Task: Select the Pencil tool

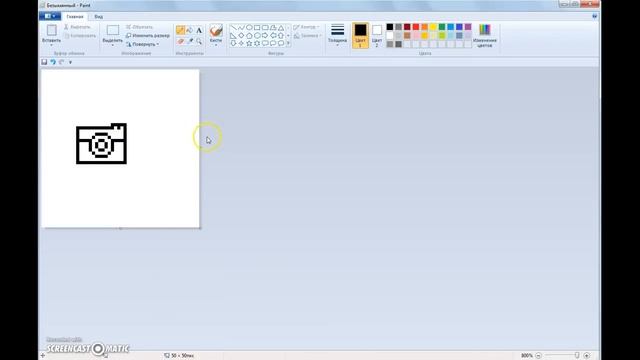Action: tap(180, 30)
